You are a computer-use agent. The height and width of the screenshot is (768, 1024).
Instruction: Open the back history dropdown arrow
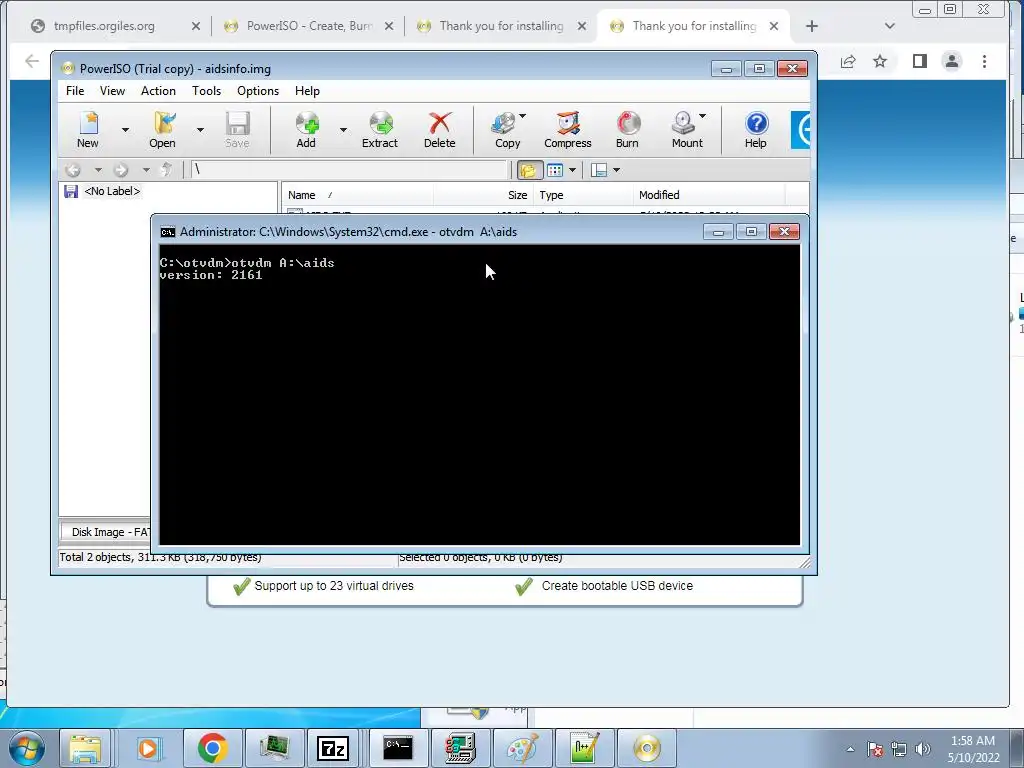pyautogui.click(x=98, y=170)
